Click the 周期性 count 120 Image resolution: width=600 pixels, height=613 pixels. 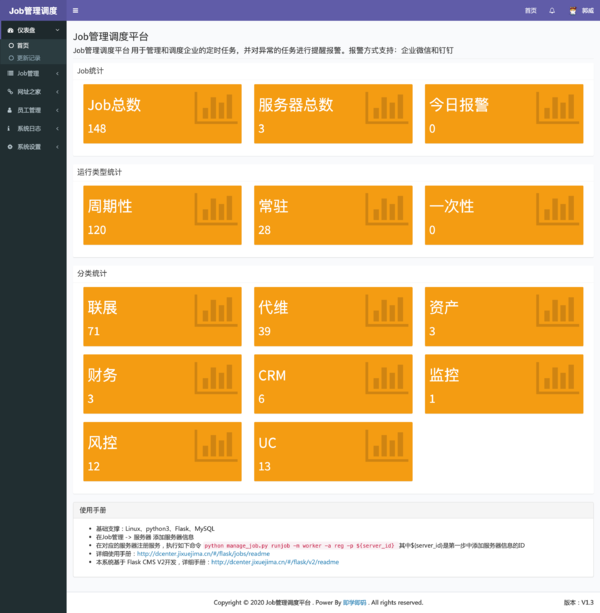(97, 230)
